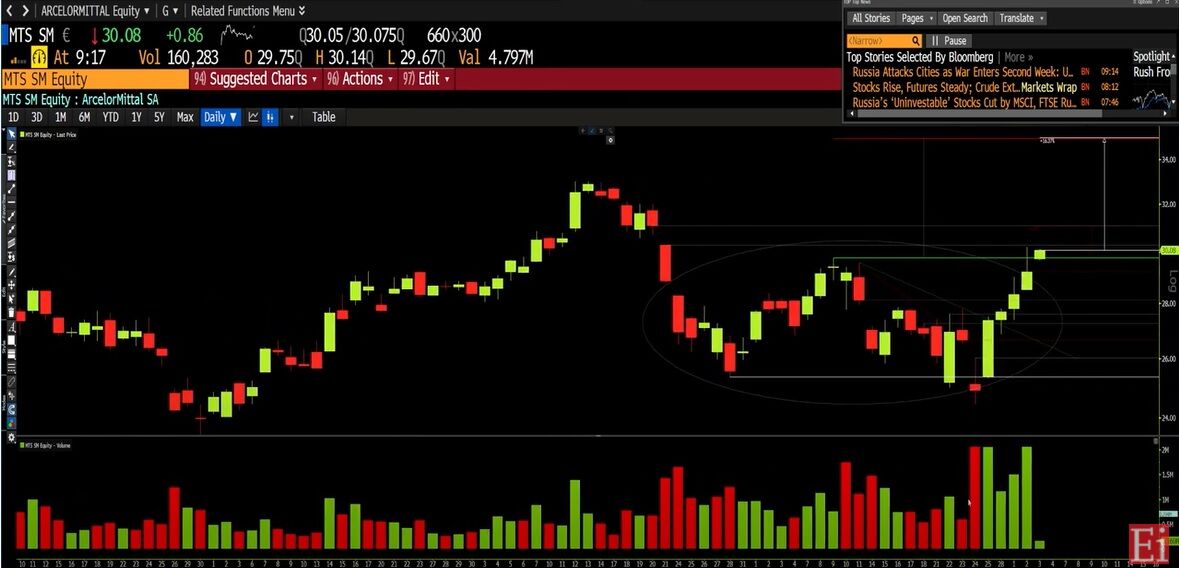1179x568 pixels.
Task: Open the G dropdown in the top bar
Action: click(171, 11)
